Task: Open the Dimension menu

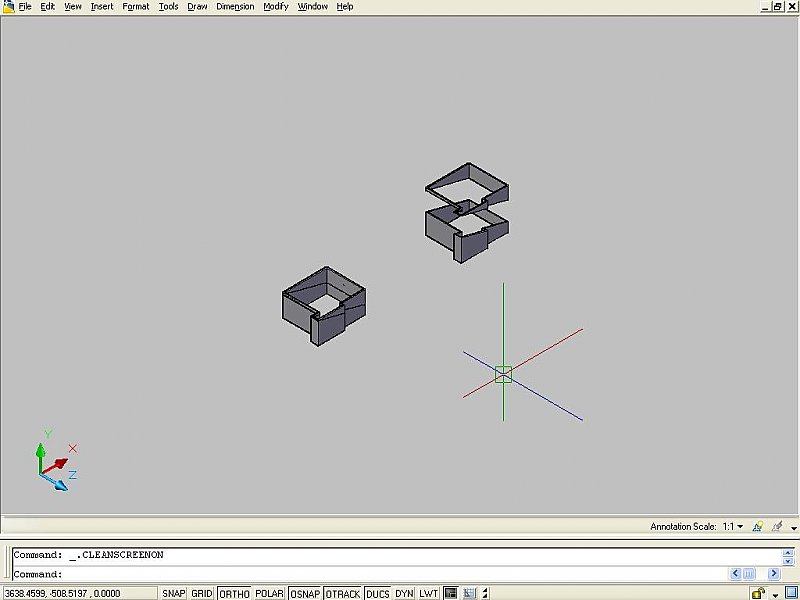Action: click(235, 7)
